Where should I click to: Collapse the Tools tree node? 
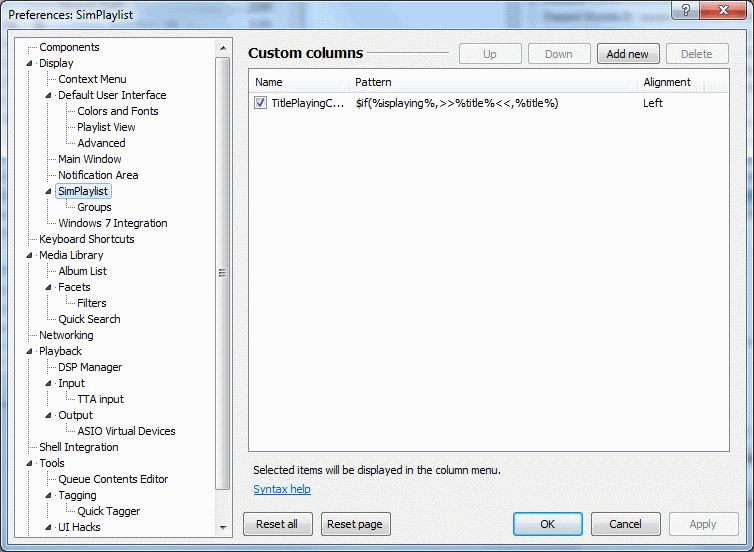pyautogui.click(x=29, y=463)
